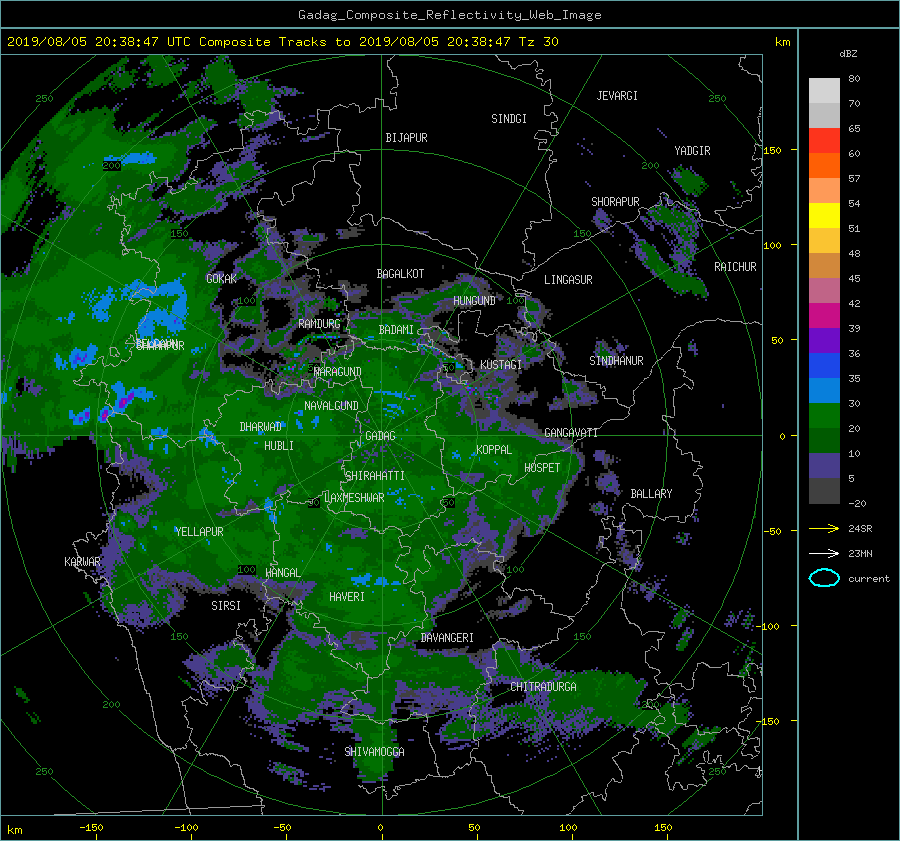Select the DAVANGERI city label

pyautogui.click(x=447, y=638)
